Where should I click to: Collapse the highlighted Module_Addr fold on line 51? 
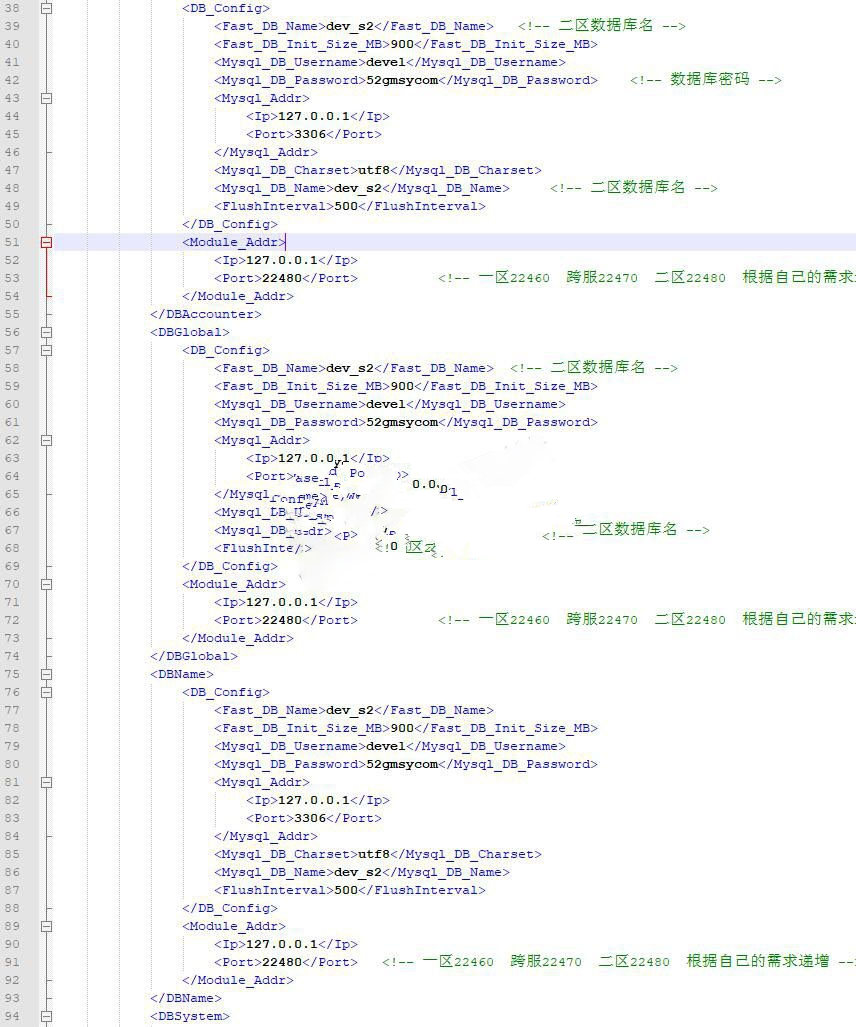pyautogui.click(x=46, y=242)
